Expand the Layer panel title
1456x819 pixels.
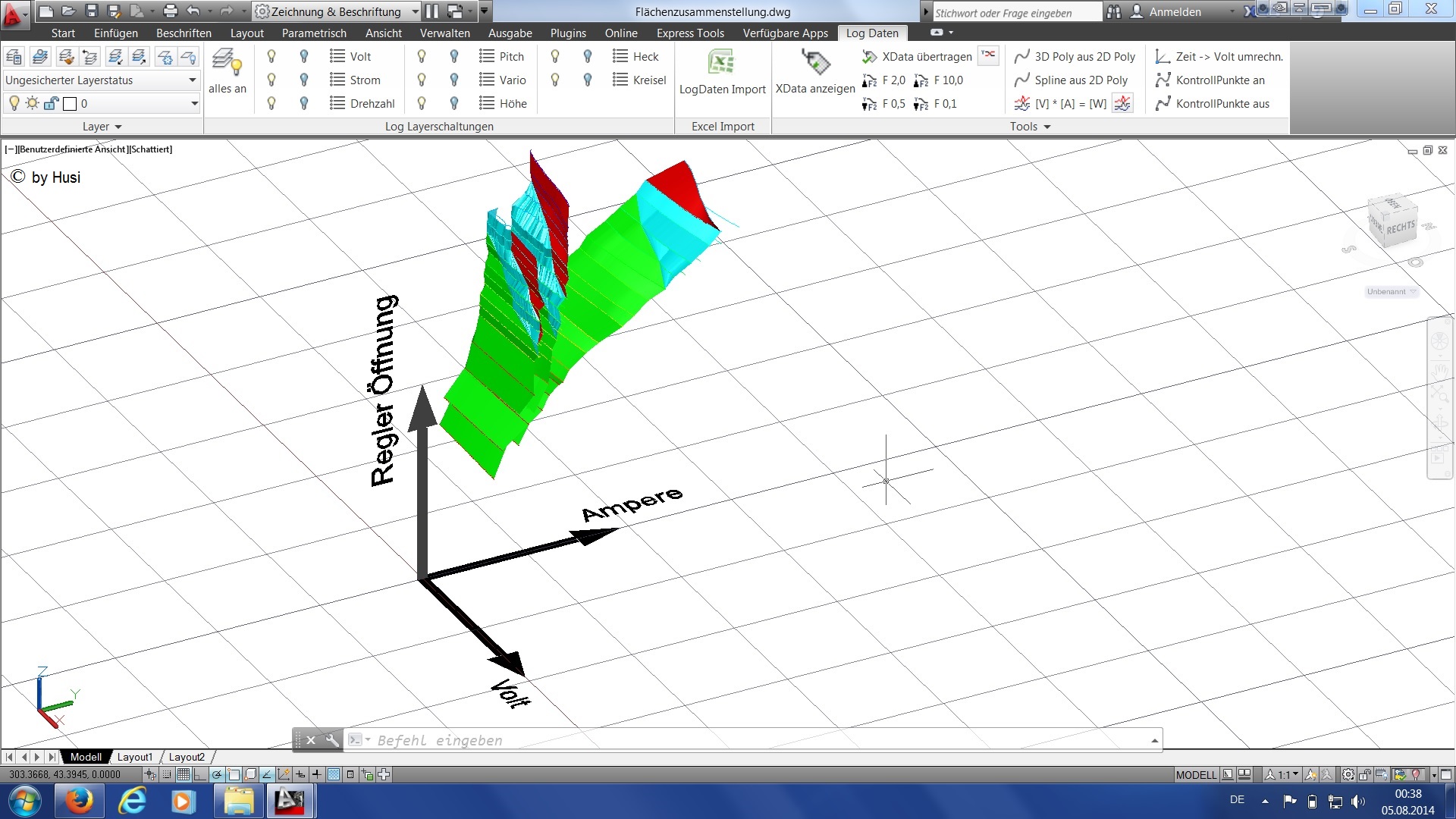pyautogui.click(x=102, y=127)
